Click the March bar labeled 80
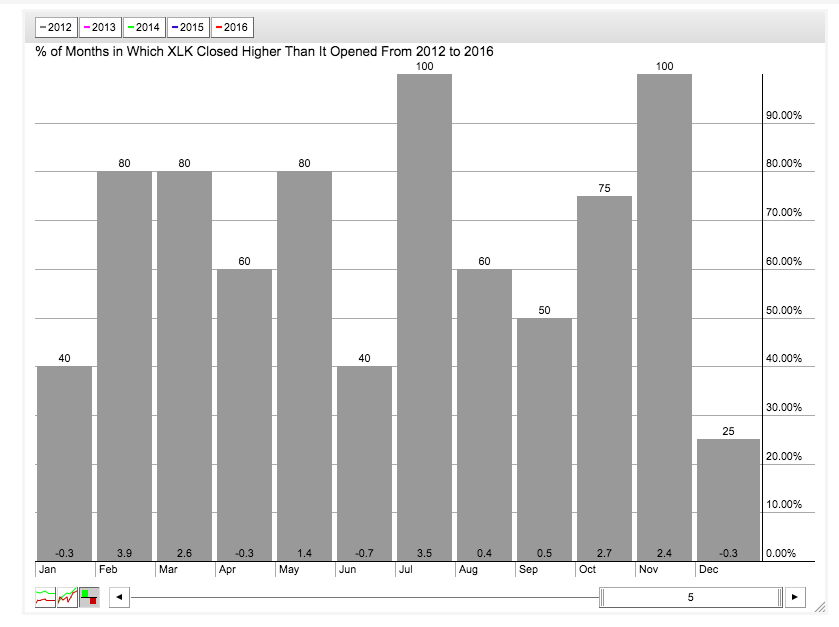The height and width of the screenshot is (627, 839). (184, 366)
